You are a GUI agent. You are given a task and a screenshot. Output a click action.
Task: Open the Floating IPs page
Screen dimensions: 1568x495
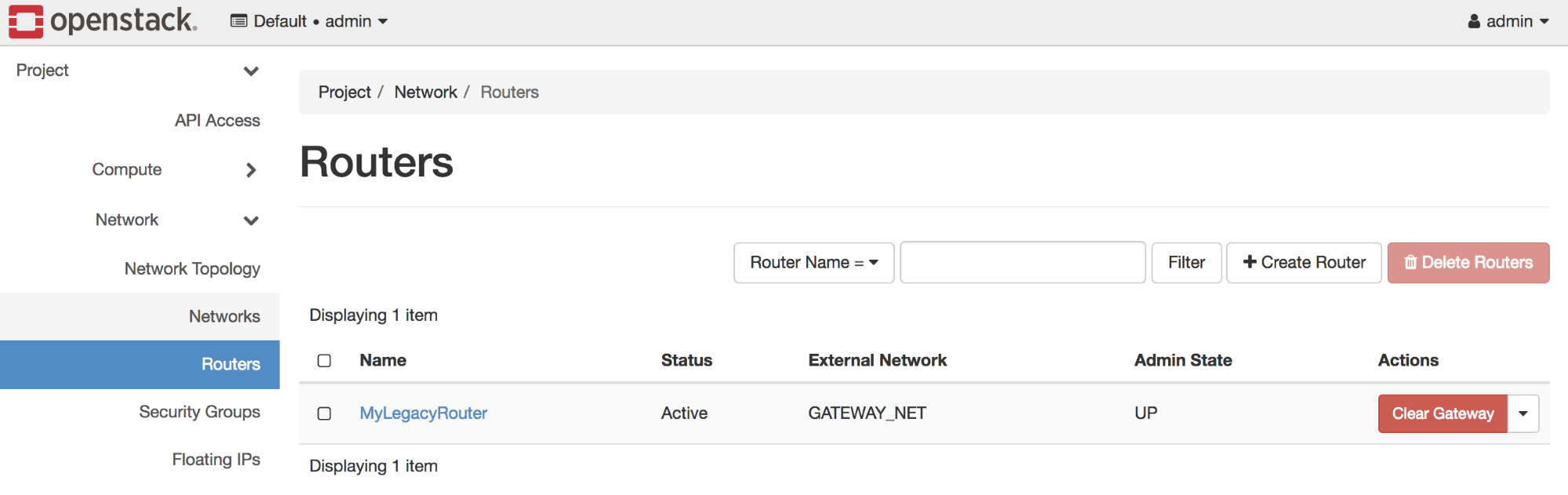(x=216, y=459)
